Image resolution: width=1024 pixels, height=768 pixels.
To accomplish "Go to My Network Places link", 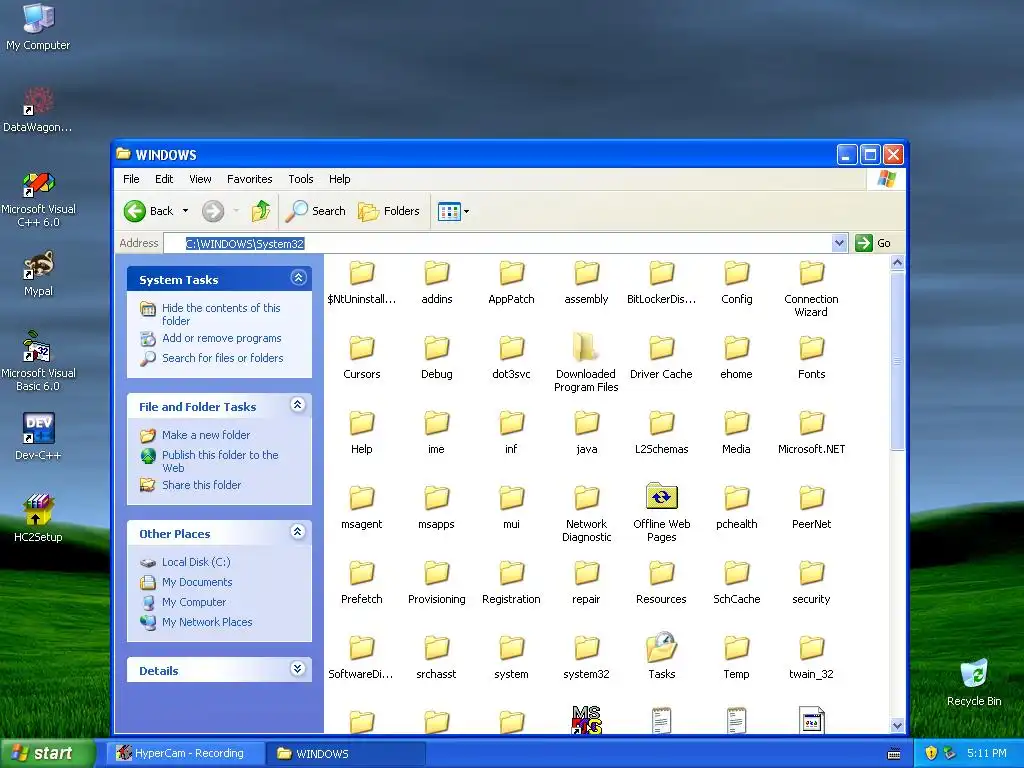I will click(207, 622).
